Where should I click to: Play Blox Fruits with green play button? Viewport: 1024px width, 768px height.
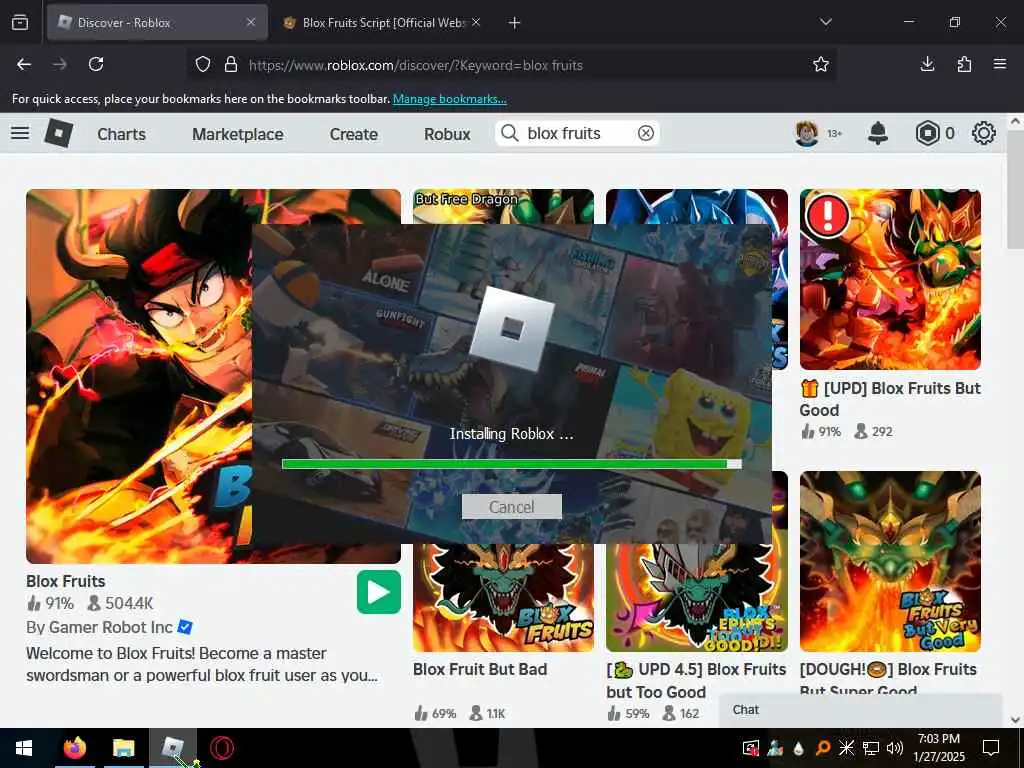click(x=379, y=592)
